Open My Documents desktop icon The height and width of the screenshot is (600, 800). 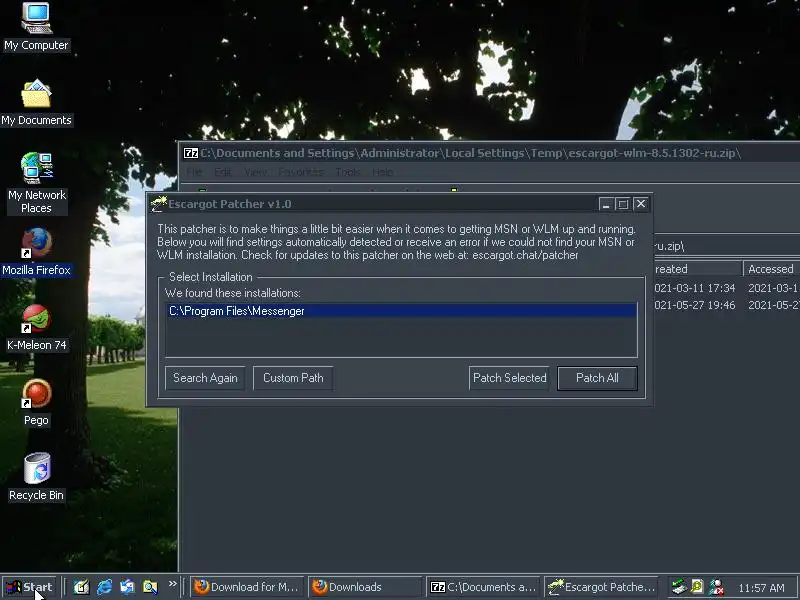click(36, 102)
